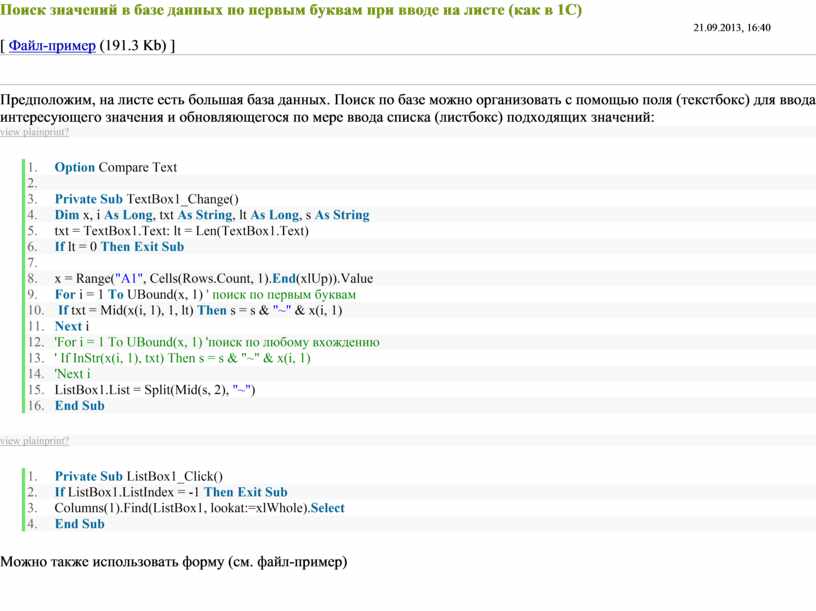
Task: Click the Dim x, i As Long line
Action: click(212, 214)
